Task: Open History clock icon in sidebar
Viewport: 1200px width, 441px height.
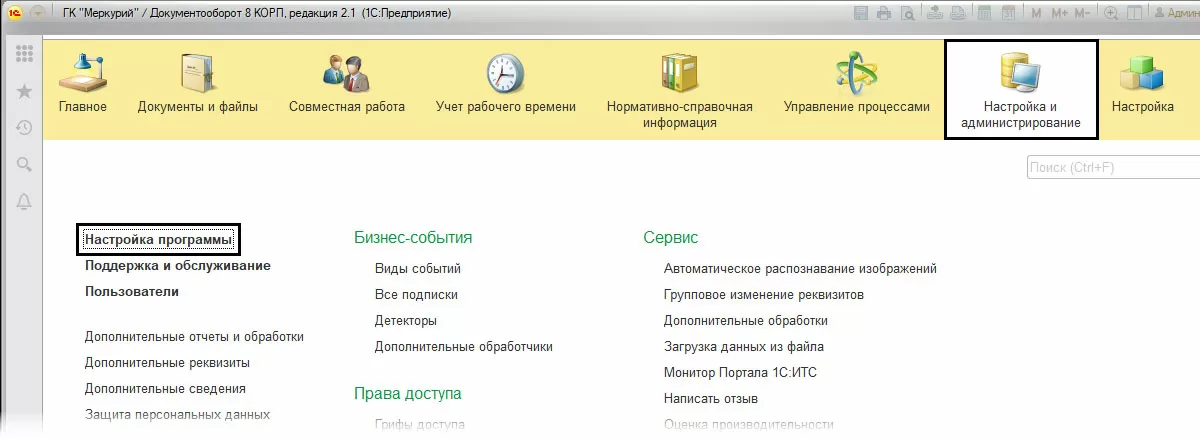Action: (x=24, y=127)
